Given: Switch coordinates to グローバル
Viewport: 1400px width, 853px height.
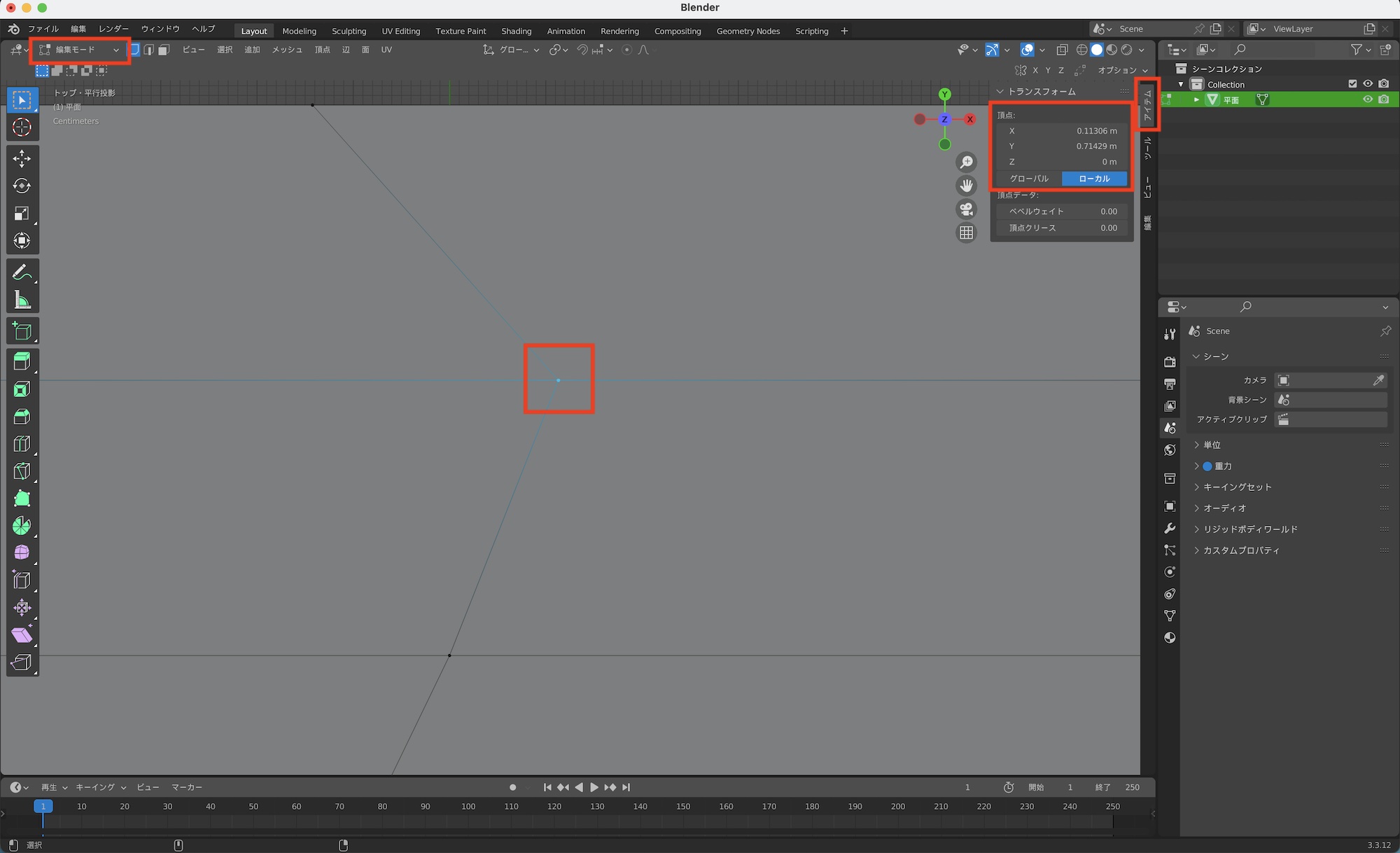Looking at the screenshot, I should point(1028,179).
